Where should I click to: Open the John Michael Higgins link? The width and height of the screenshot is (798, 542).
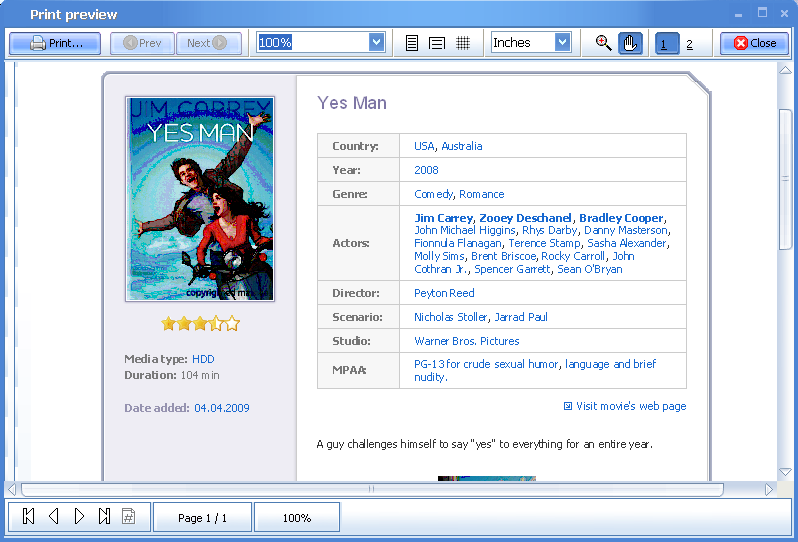coord(465,230)
